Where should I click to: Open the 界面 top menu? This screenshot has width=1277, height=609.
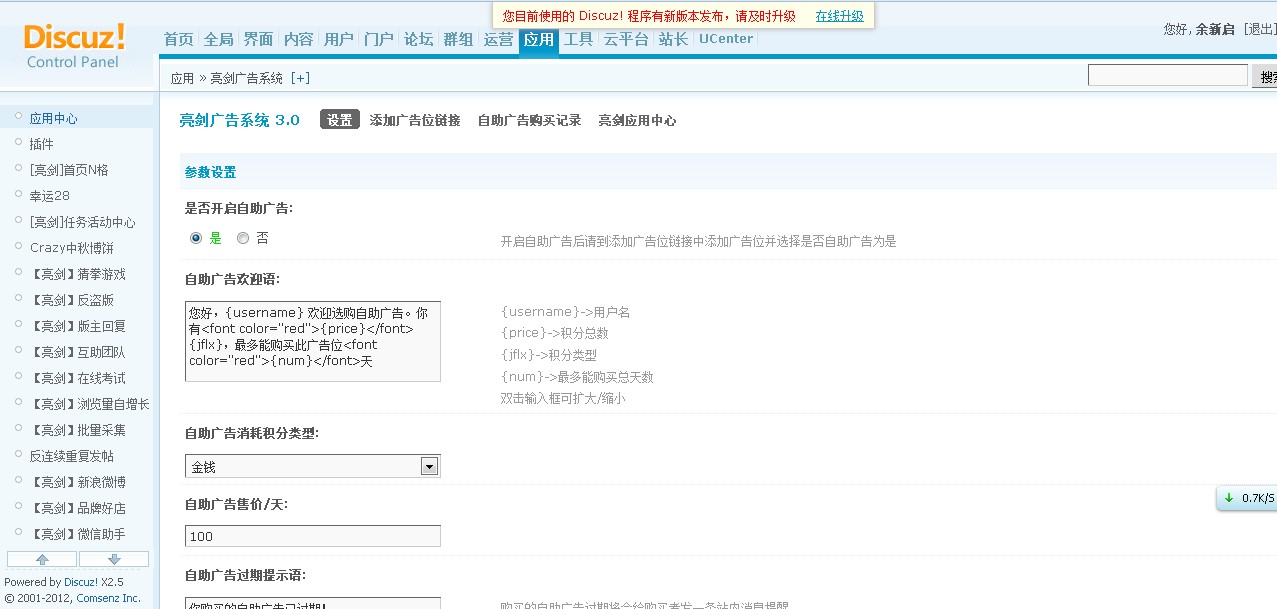(x=259, y=39)
